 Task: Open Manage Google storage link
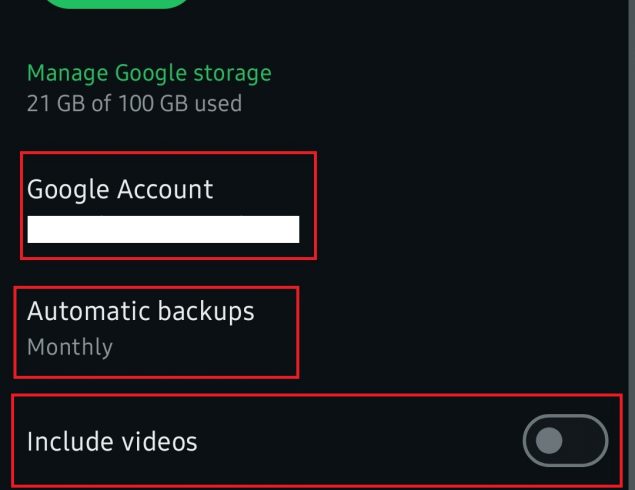click(x=149, y=73)
